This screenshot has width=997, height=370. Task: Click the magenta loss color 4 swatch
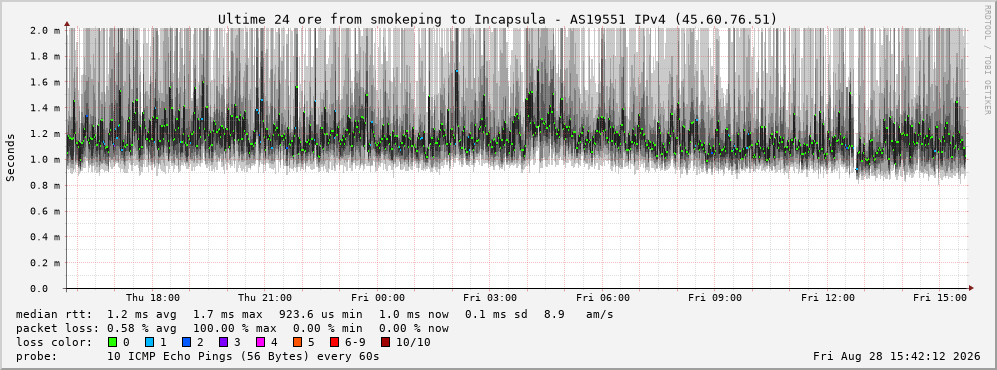261,342
